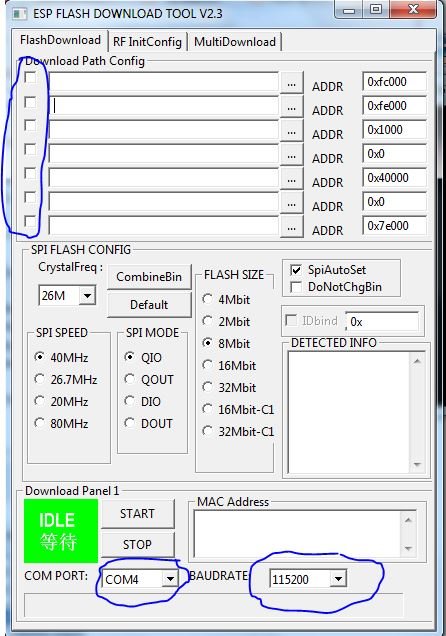This screenshot has height=636, width=446.
Task: Switch to the RF InitConfig tab
Action: 147,42
